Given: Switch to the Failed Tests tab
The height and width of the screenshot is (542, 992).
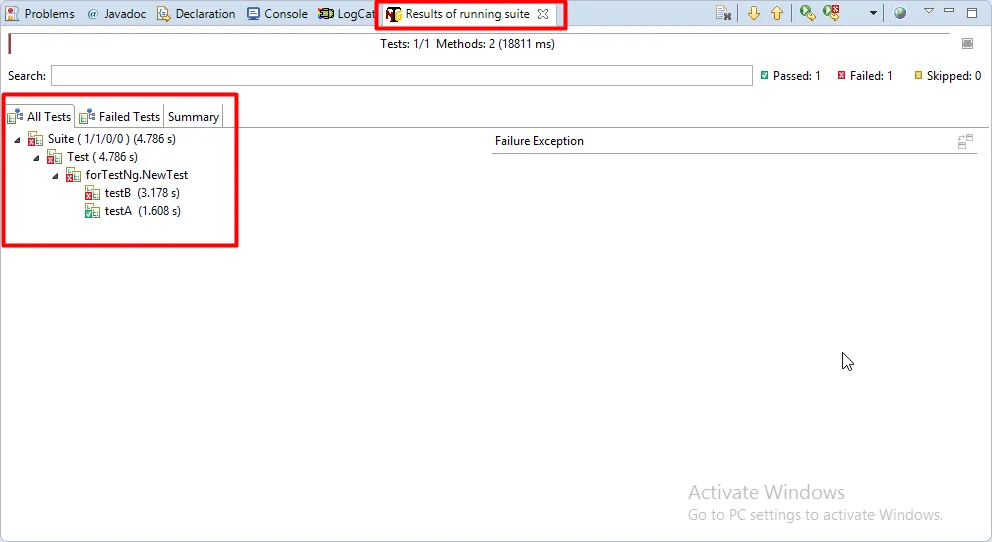Looking at the screenshot, I should (120, 116).
